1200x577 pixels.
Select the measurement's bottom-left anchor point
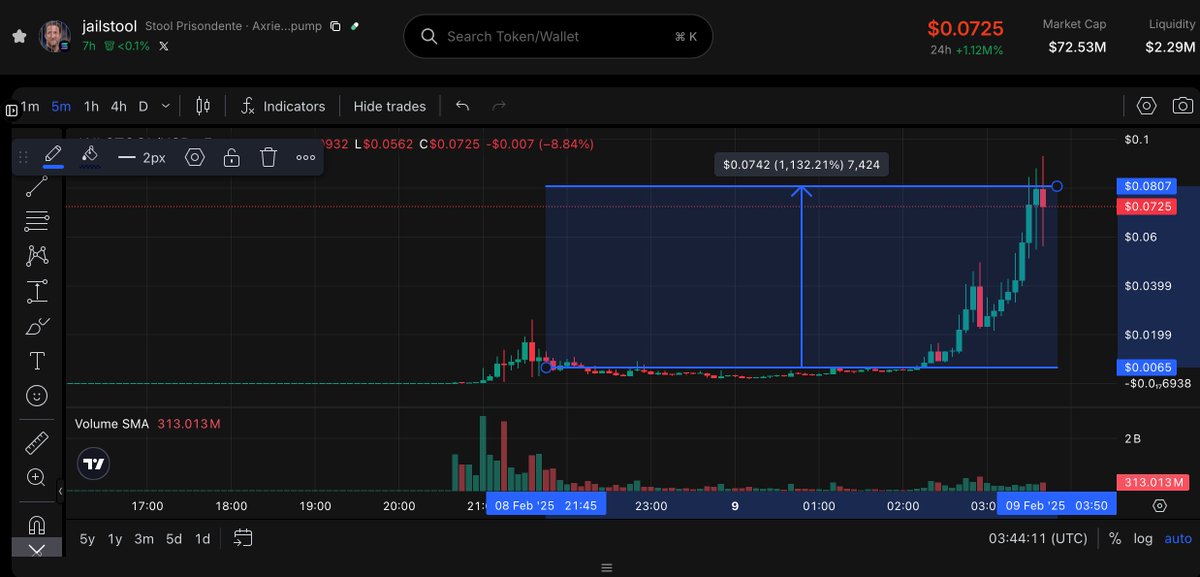(x=546, y=367)
